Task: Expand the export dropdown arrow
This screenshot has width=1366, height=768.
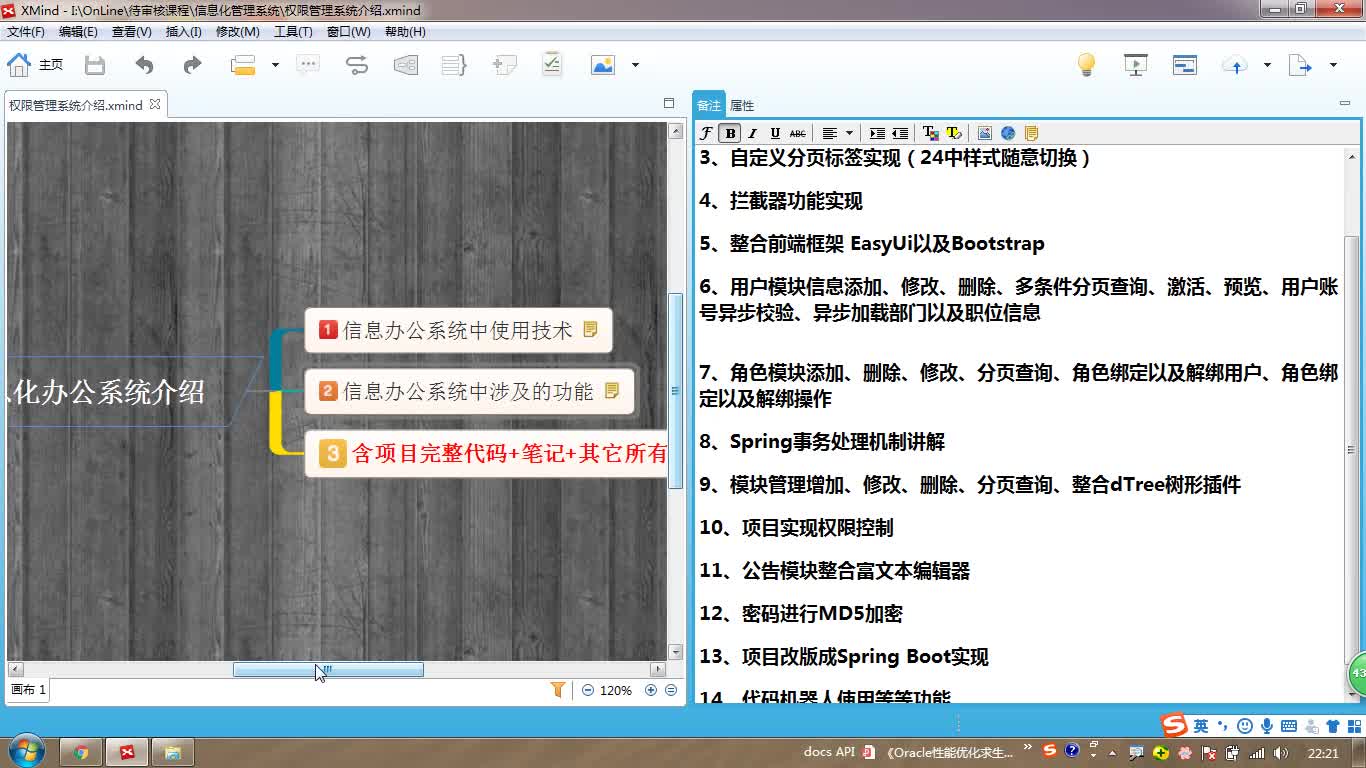Action: 1333,65
